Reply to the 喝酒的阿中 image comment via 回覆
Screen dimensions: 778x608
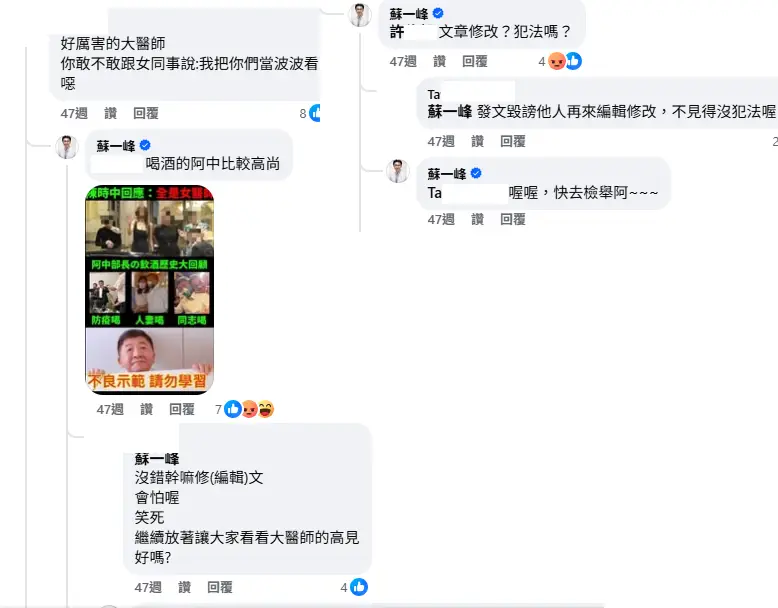[182, 409]
